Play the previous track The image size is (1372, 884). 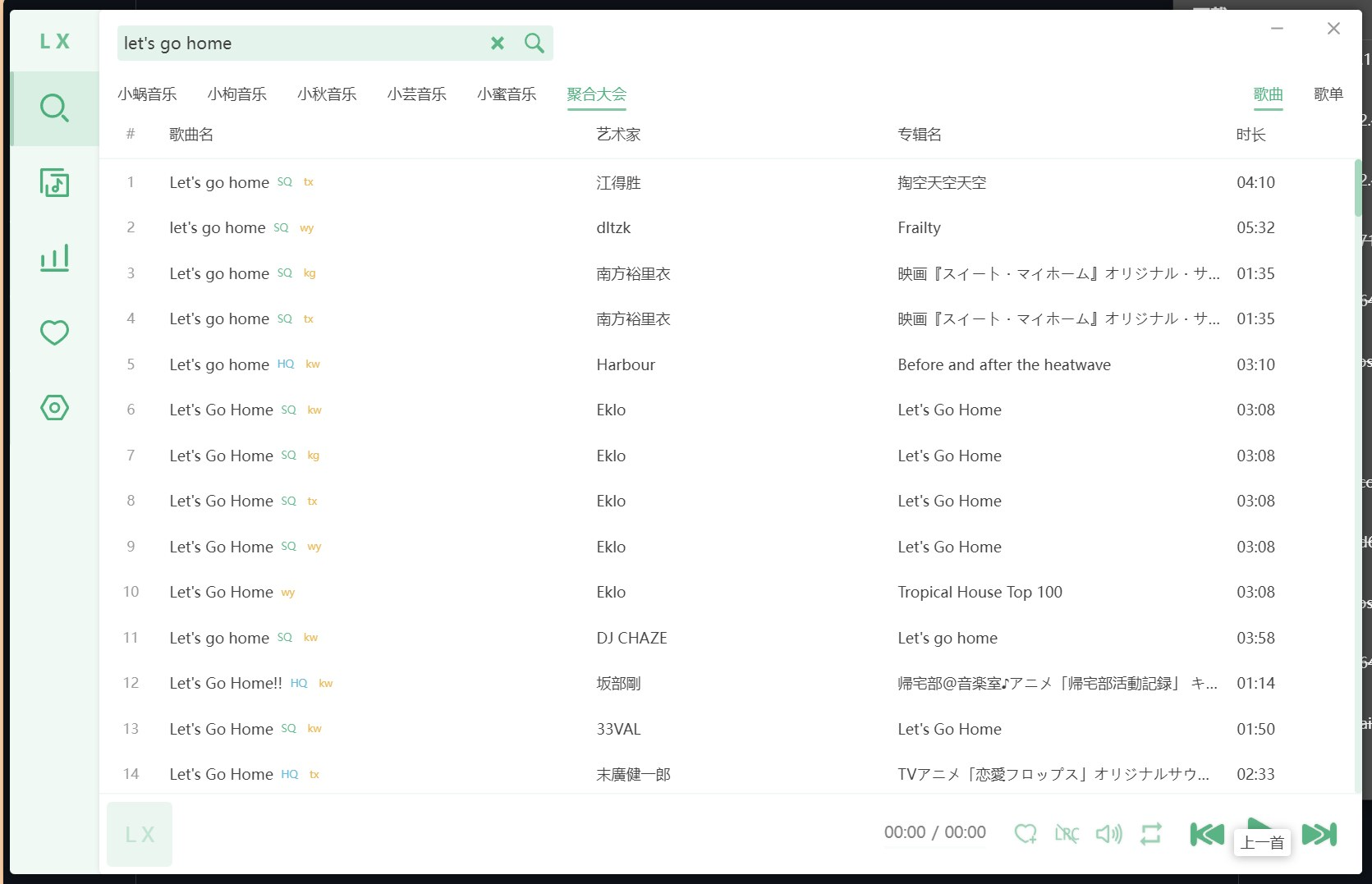[x=1207, y=834]
